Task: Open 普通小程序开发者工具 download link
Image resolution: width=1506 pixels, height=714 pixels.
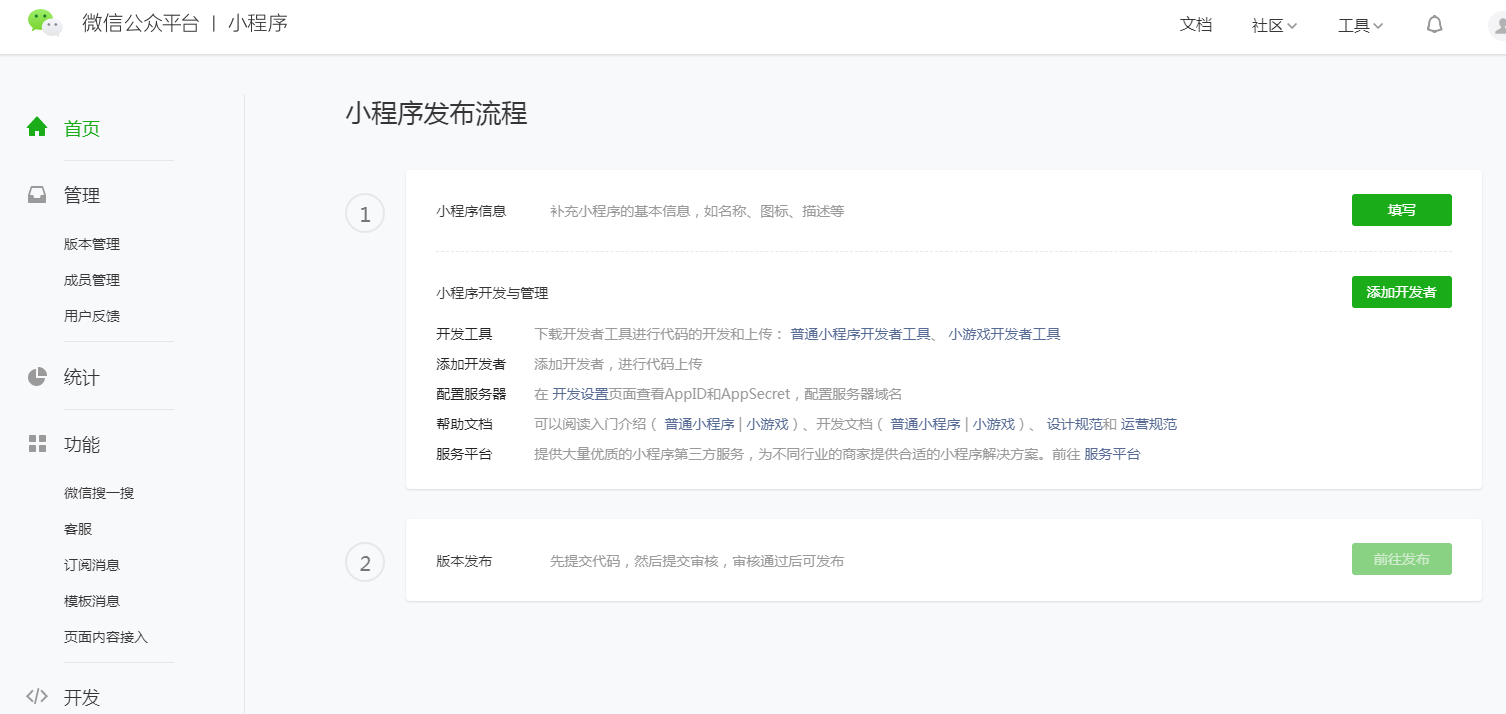Action: click(860, 334)
